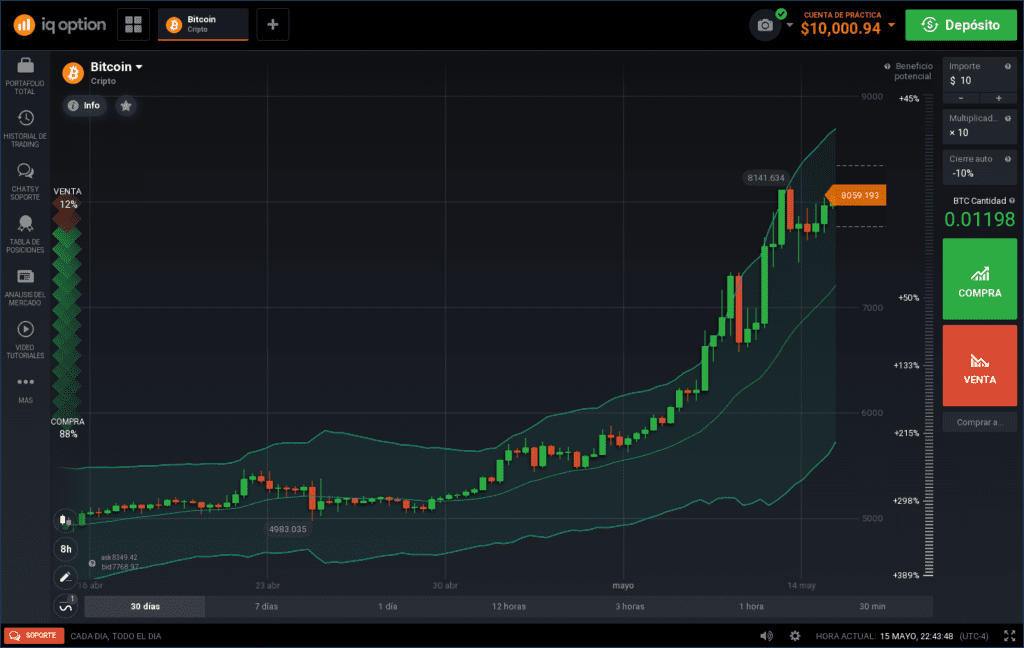Select the 1 día timeframe

[x=388, y=606]
